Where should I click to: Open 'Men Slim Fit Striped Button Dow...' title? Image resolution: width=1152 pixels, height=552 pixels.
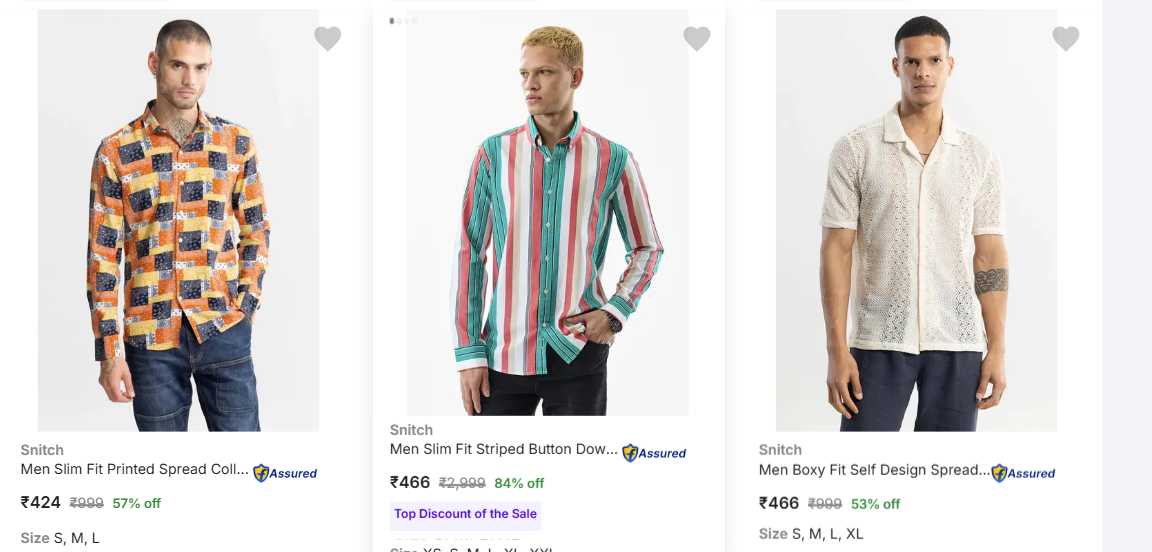503,449
